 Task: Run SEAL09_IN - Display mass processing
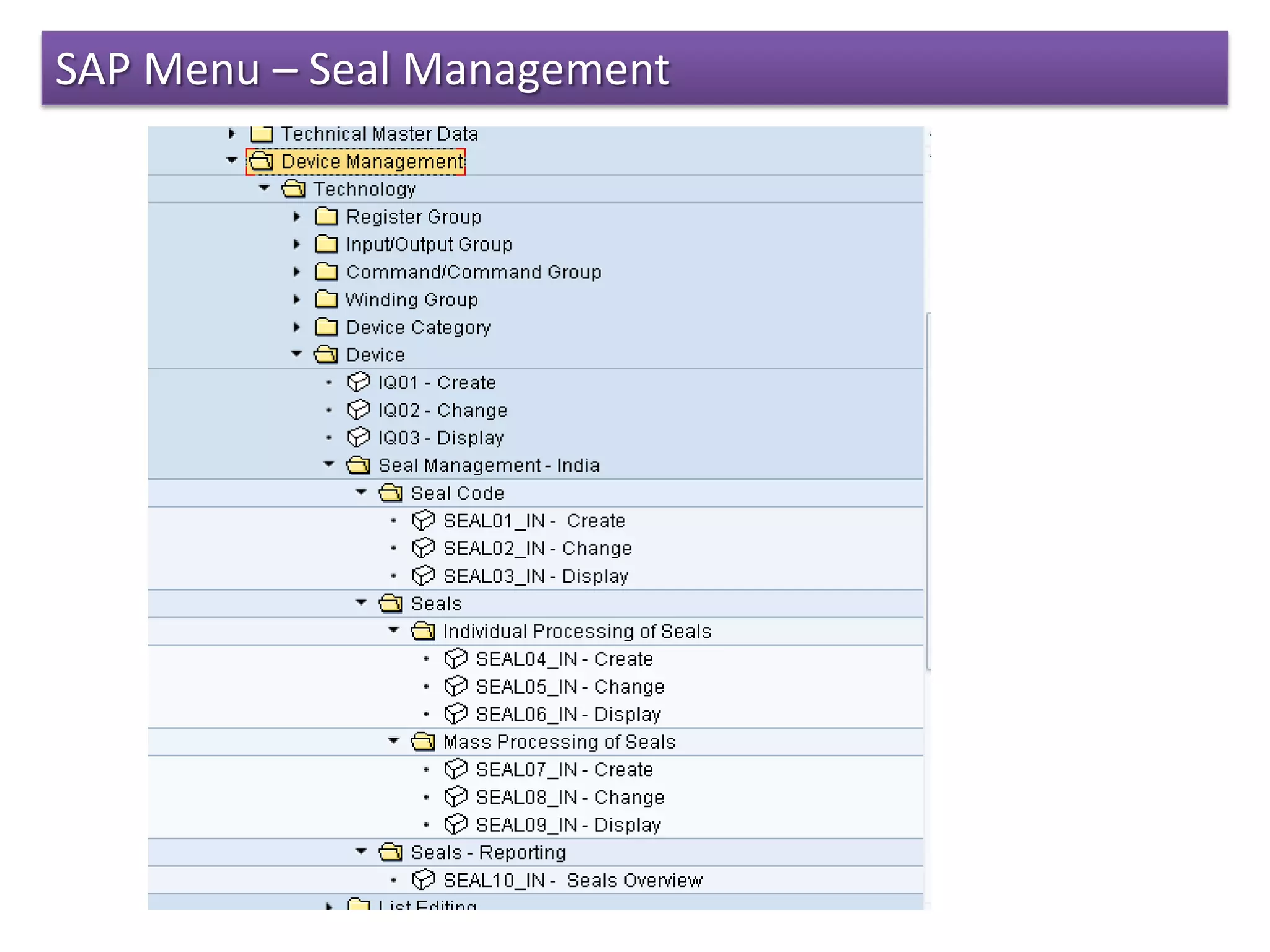coord(568,825)
